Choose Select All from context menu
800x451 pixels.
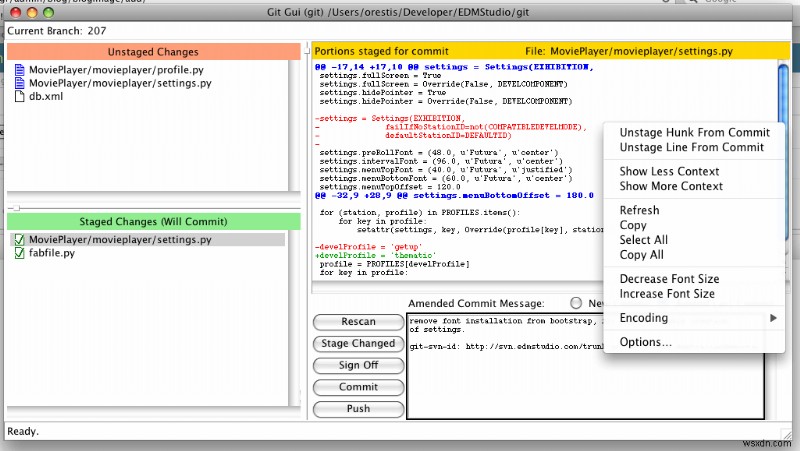coord(643,240)
